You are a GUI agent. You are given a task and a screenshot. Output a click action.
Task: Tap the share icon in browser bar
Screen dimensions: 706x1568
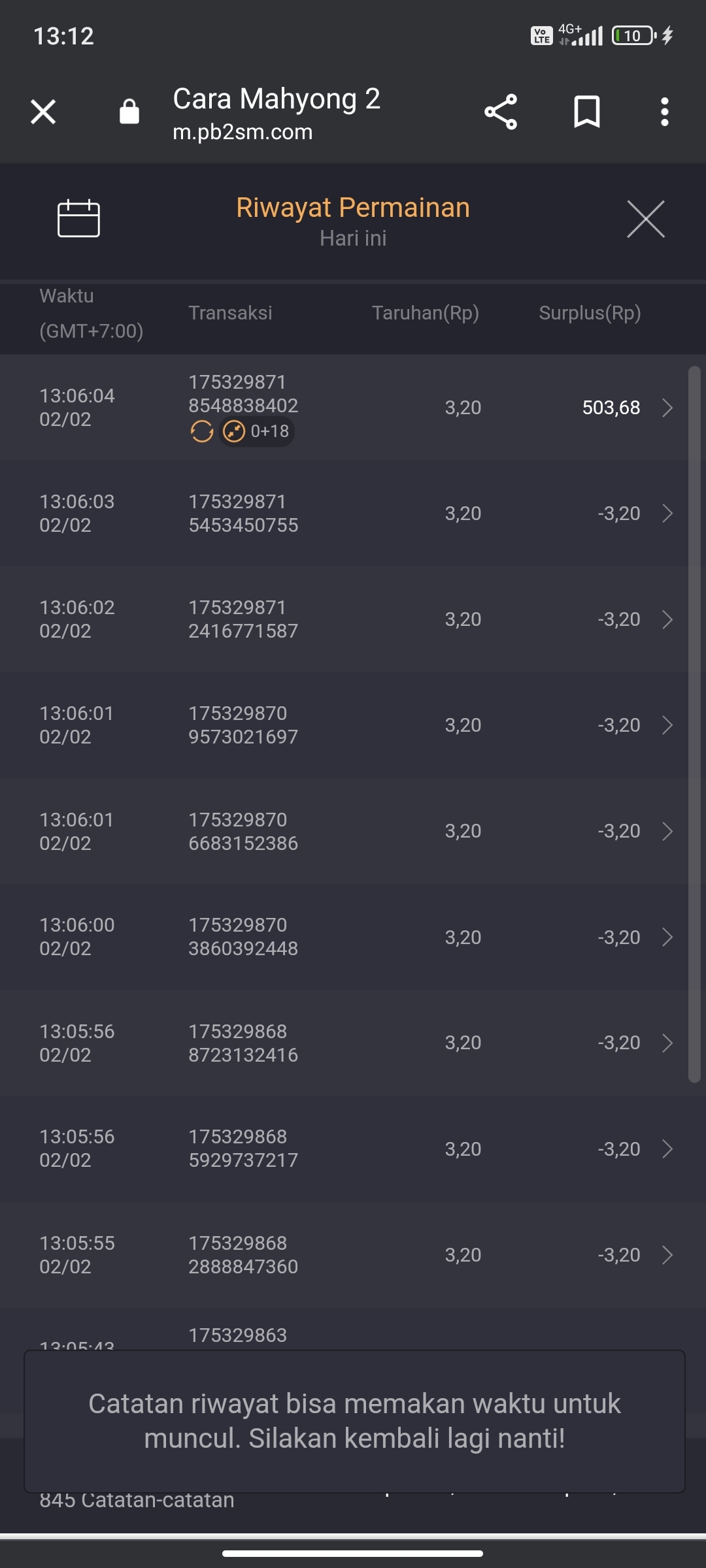click(x=501, y=112)
